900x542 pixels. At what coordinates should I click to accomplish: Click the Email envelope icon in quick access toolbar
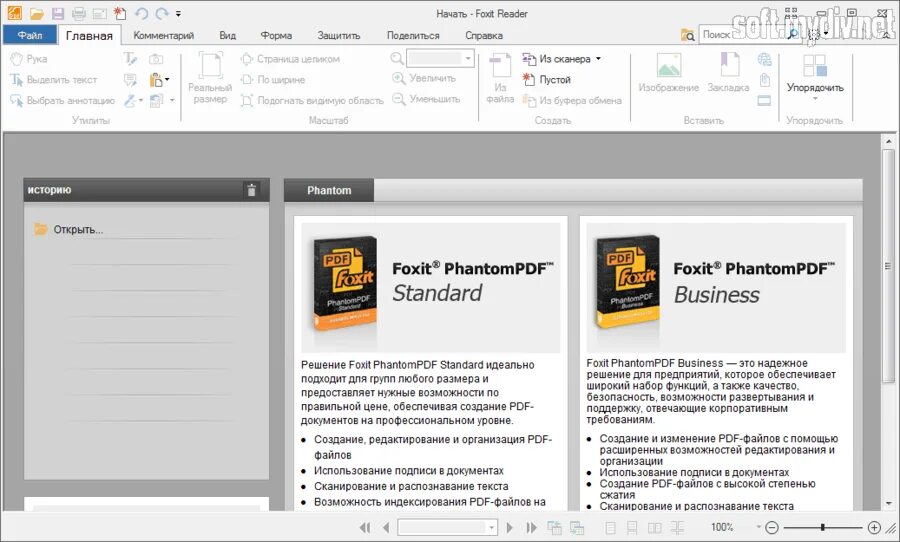tap(99, 13)
